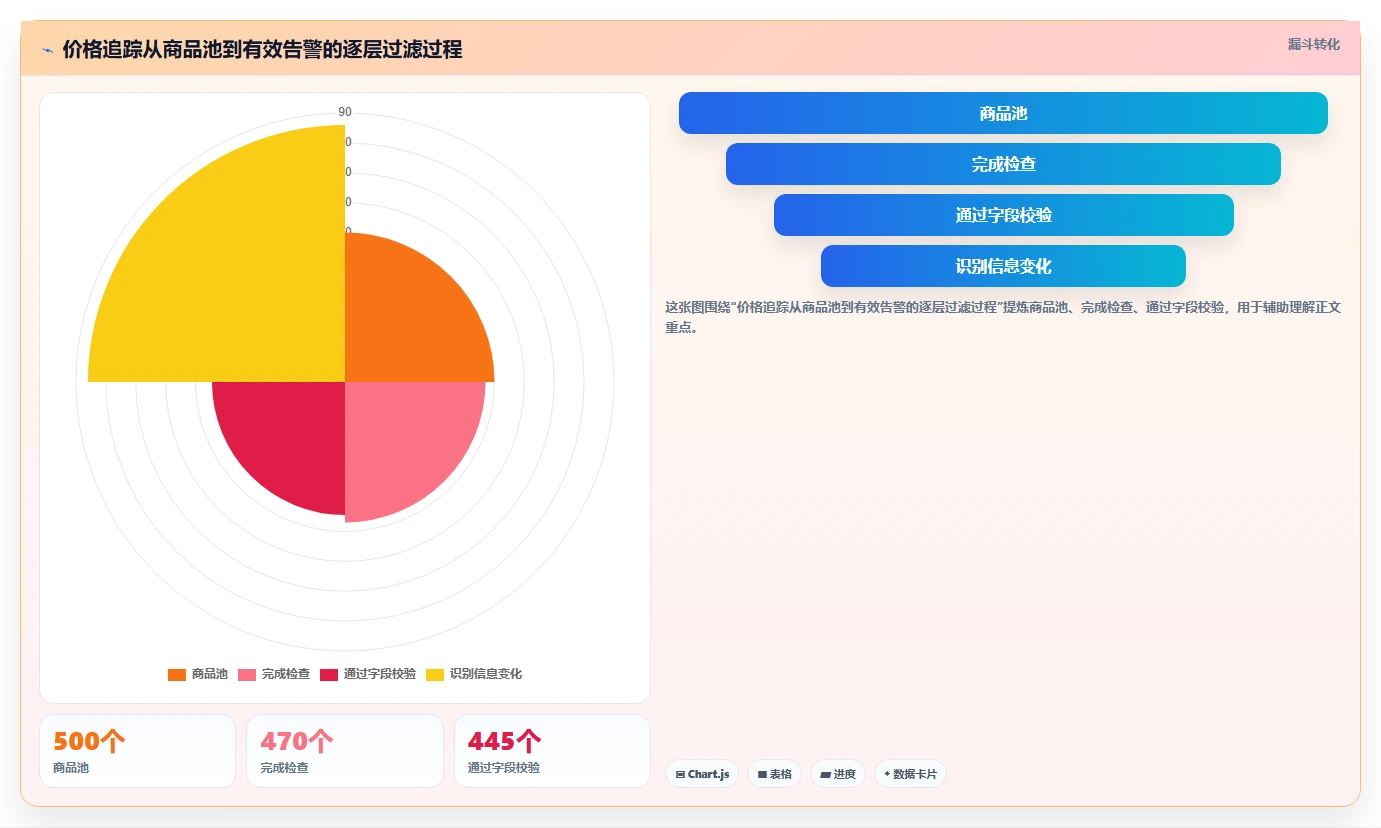Click the pink 完成检查 polar segment
This screenshot has width=1381, height=828.
pos(405,440)
